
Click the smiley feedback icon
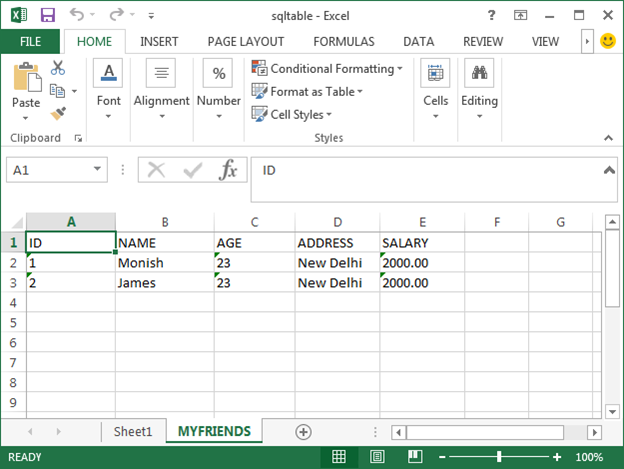[608, 41]
